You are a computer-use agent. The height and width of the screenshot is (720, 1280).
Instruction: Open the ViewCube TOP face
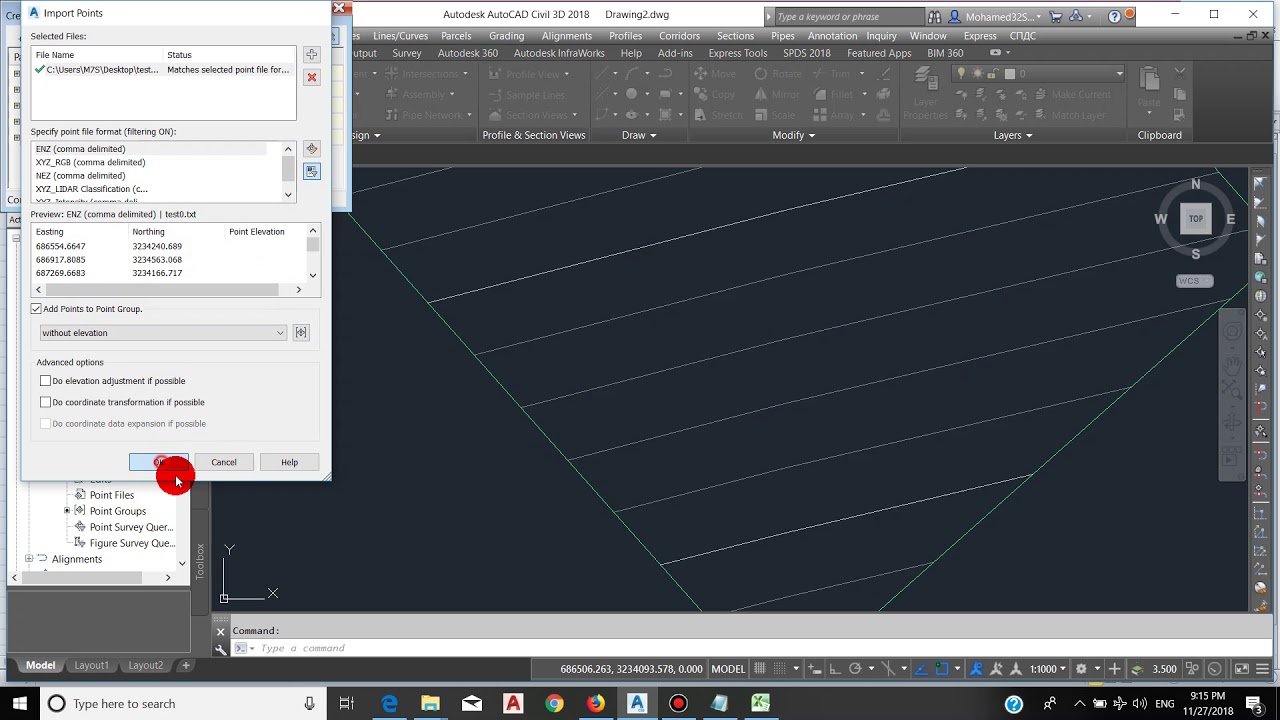[1196, 219]
